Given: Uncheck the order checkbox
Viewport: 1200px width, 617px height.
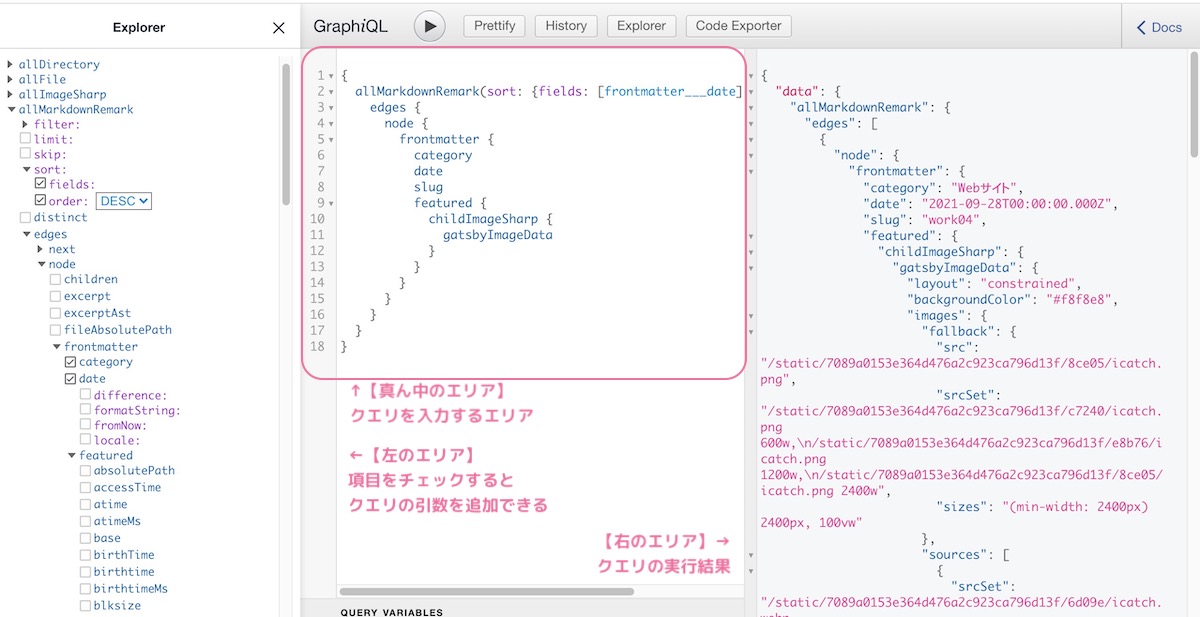Looking at the screenshot, I should [x=40, y=201].
